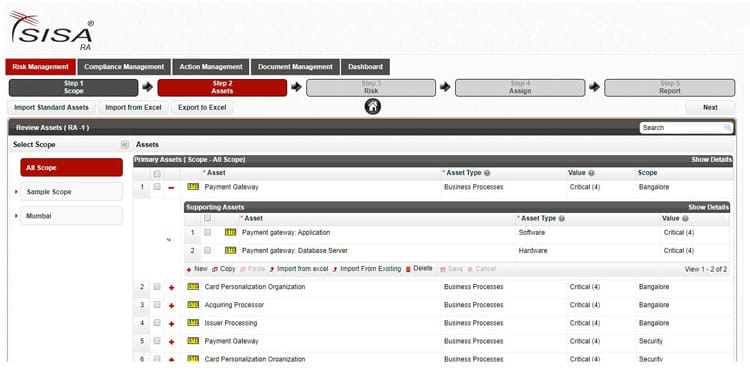Click Import from Excel button
The image size is (750, 384).
click(x=133, y=108)
